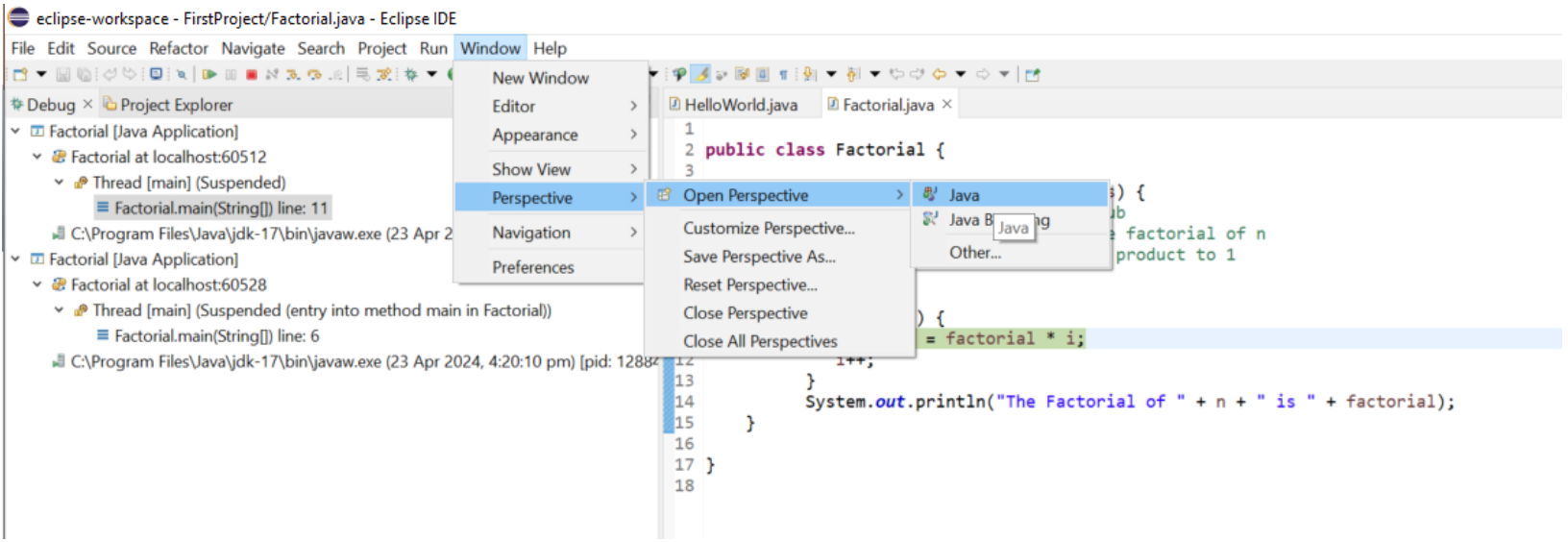Open the New wizard dropdown arrow
Viewport: 1568px width, 542px height.
(x=41, y=74)
